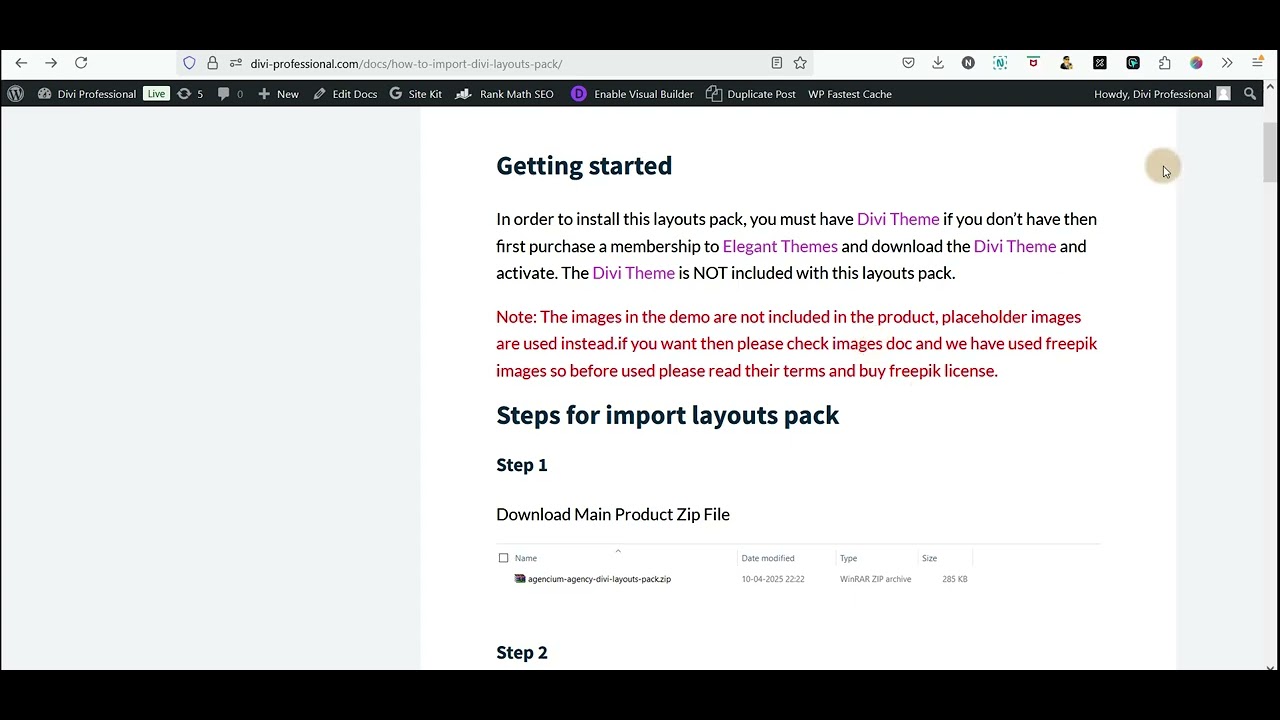
Task: Open the extensions puzzle piece menu
Action: point(1165,63)
